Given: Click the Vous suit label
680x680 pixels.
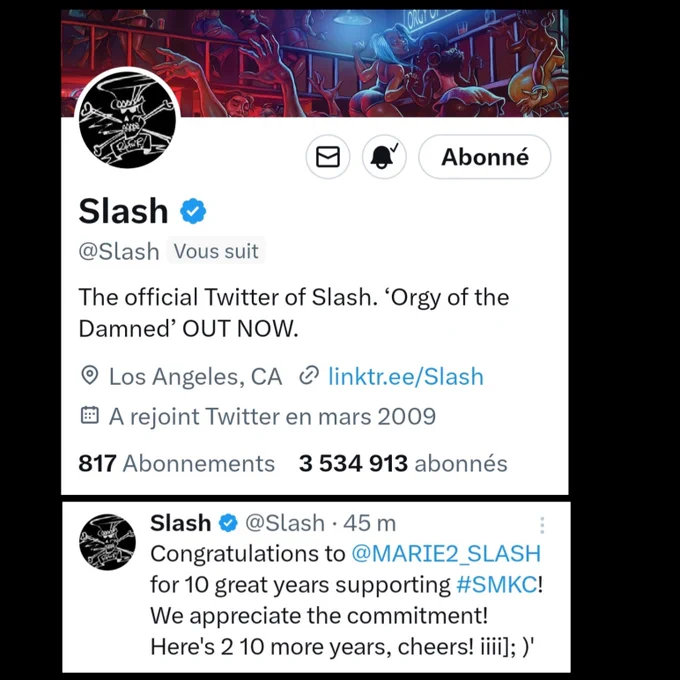Looking at the screenshot, I should (216, 251).
